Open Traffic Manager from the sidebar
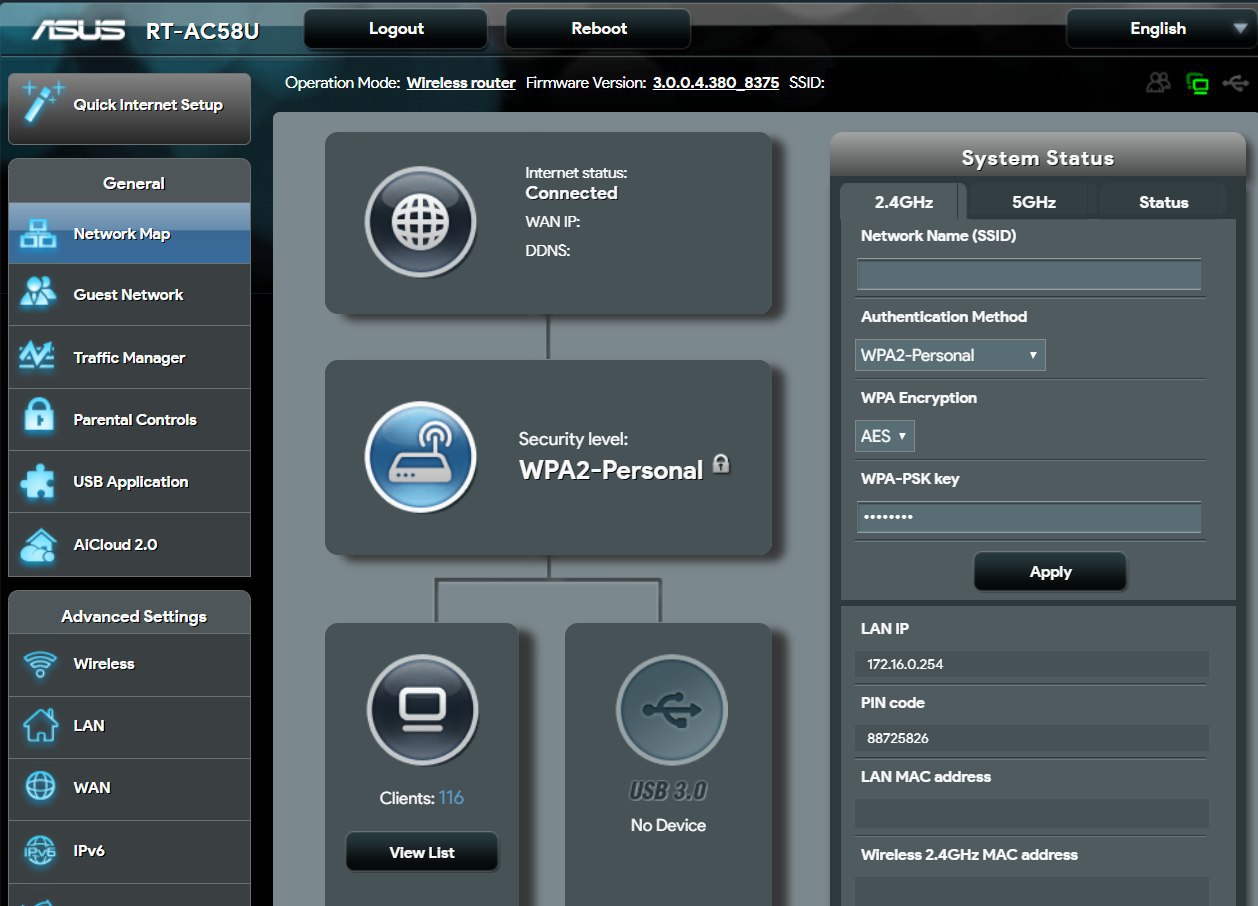The height and width of the screenshot is (906, 1258). 130,358
